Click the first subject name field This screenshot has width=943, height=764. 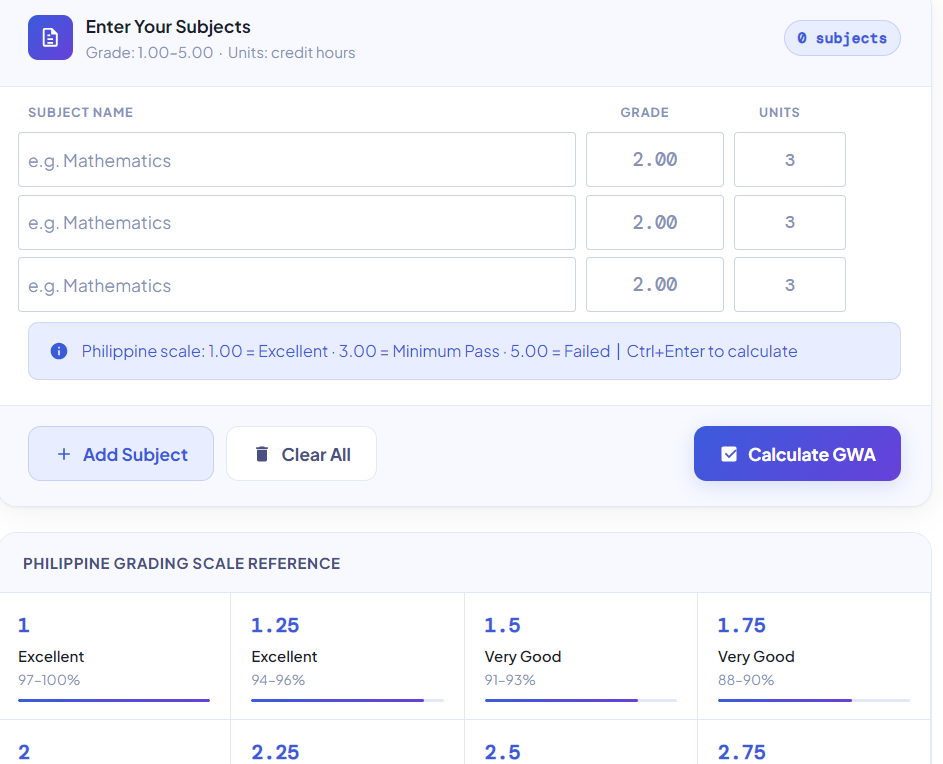(x=296, y=159)
